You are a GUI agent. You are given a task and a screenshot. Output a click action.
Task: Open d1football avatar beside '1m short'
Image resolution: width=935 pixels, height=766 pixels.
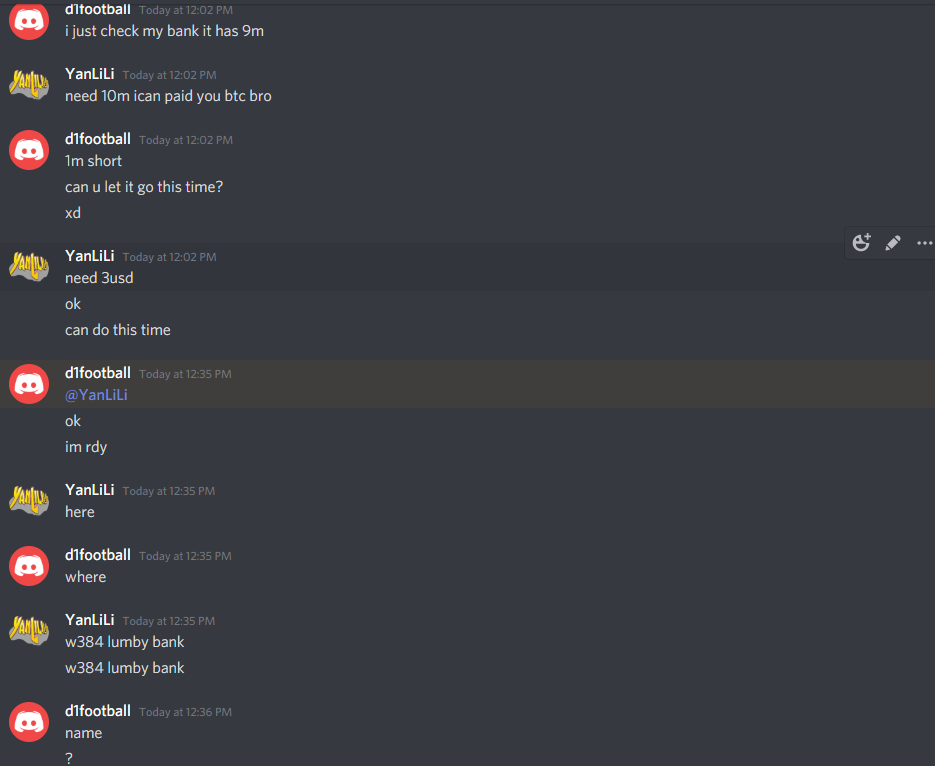point(29,150)
